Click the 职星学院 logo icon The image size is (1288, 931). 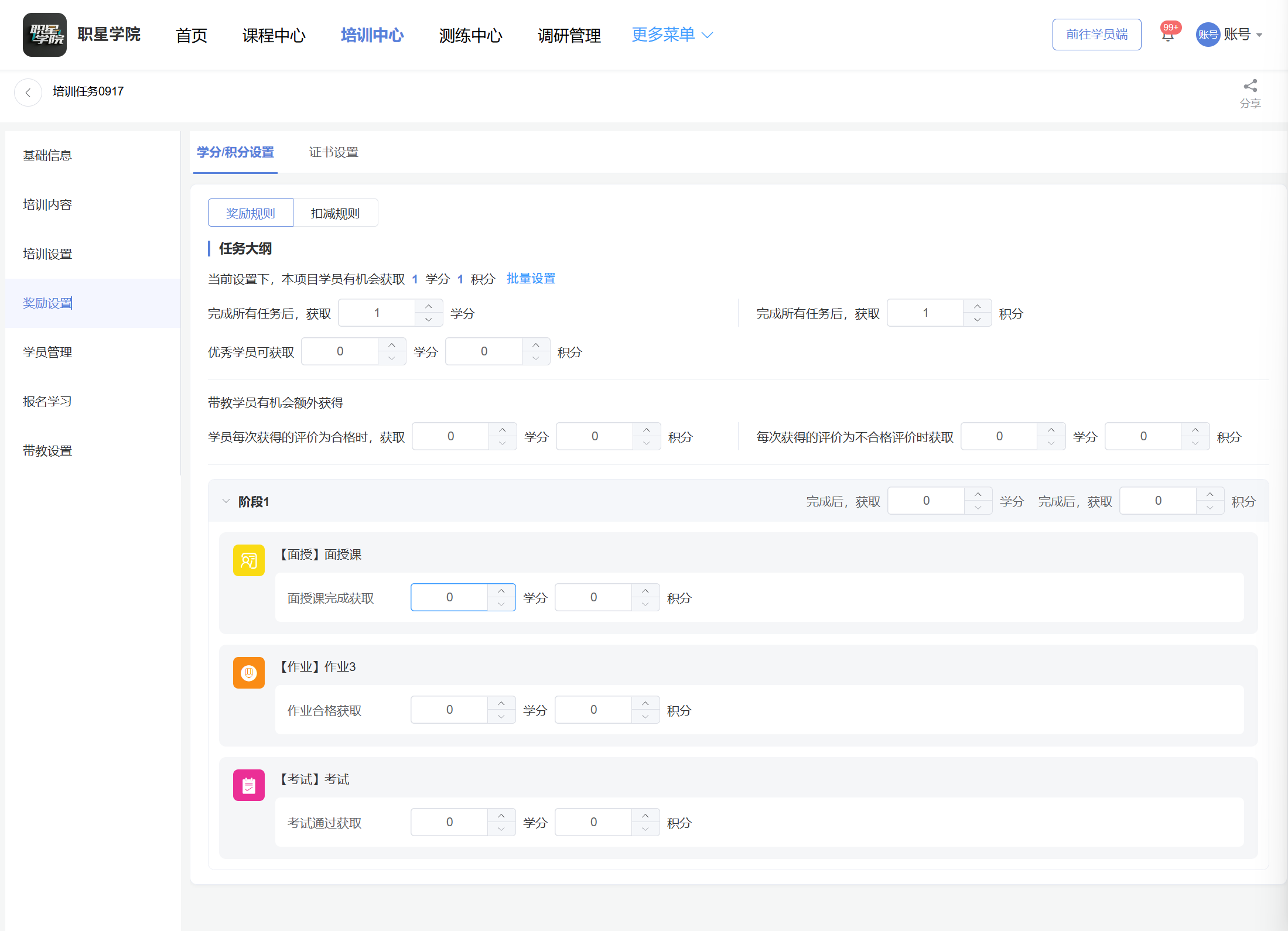[x=45, y=35]
